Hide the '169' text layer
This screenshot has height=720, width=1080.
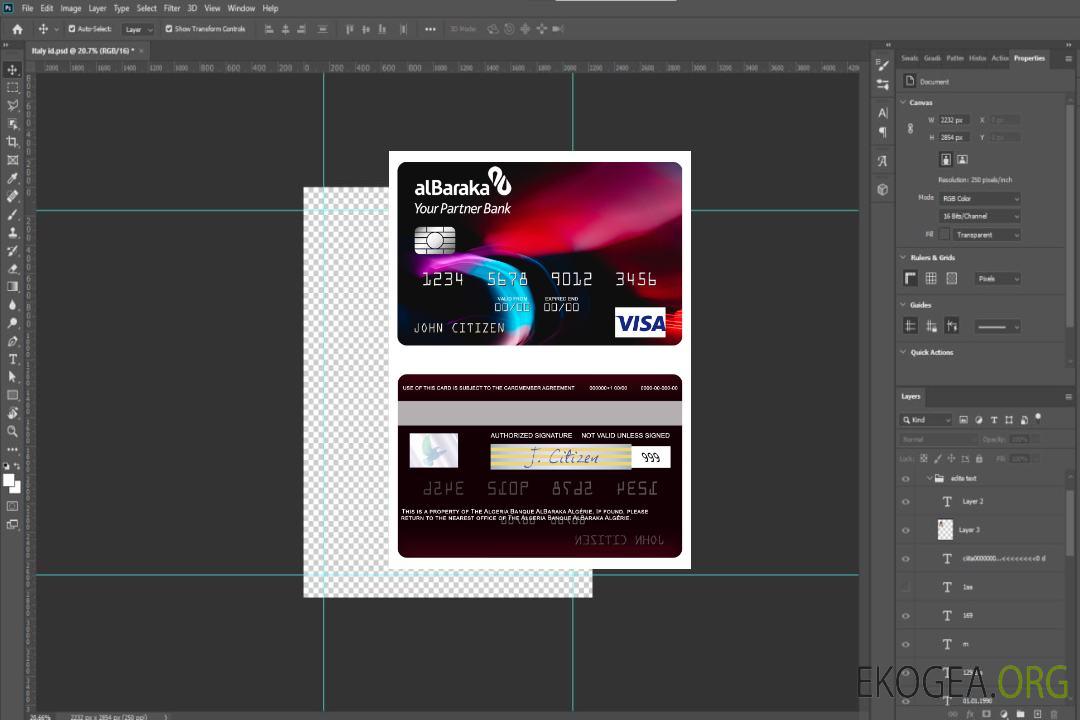coord(906,616)
